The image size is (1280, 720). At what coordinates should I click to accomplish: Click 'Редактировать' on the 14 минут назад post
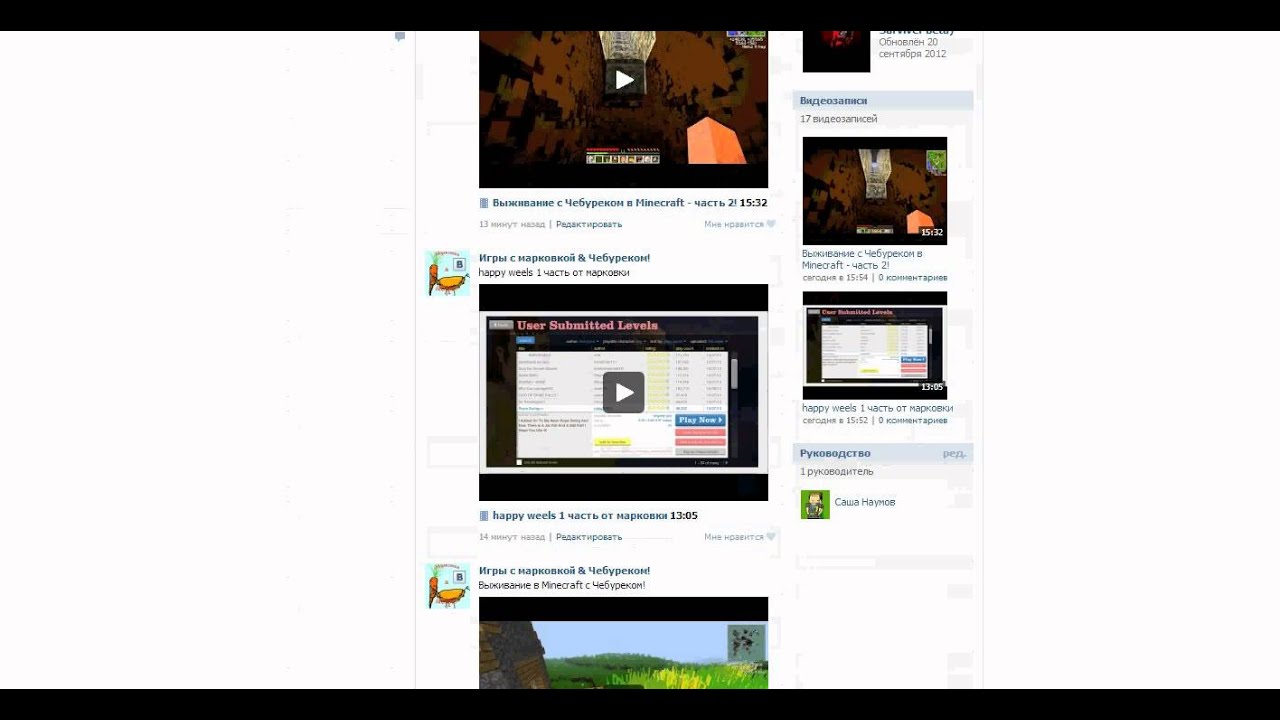[589, 537]
